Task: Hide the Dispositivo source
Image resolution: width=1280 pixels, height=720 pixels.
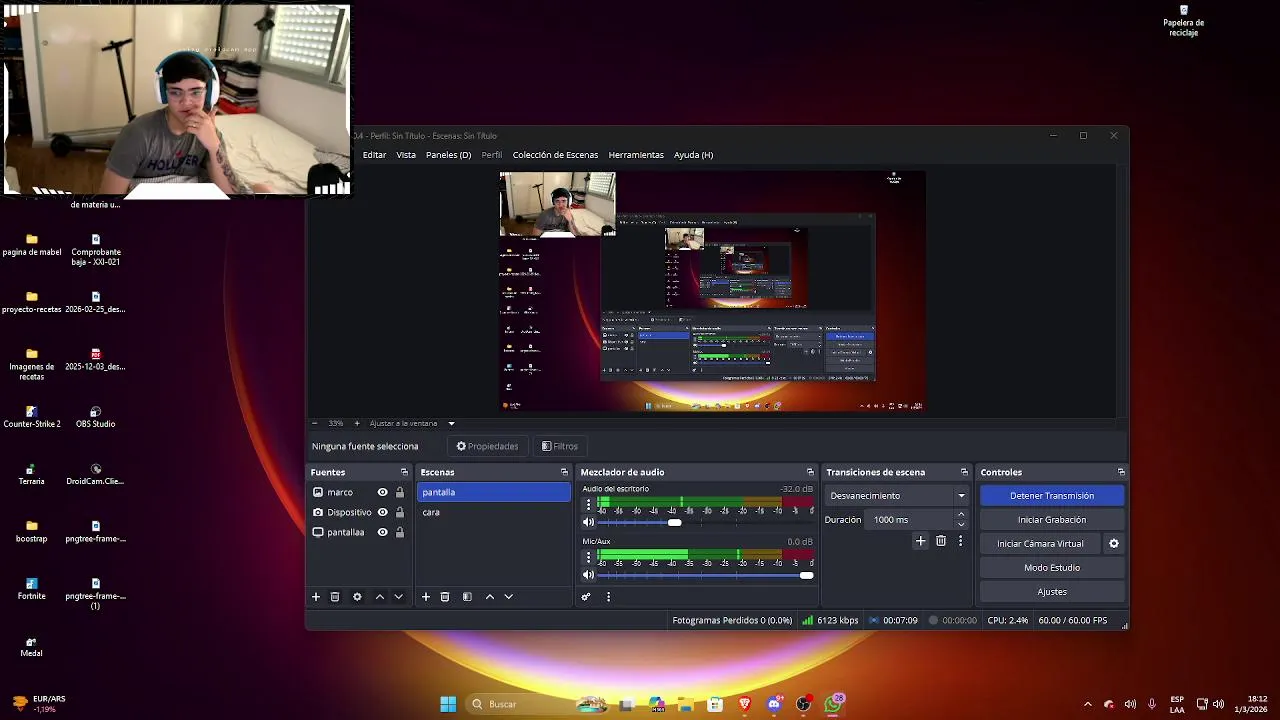Action: [x=382, y=512]
